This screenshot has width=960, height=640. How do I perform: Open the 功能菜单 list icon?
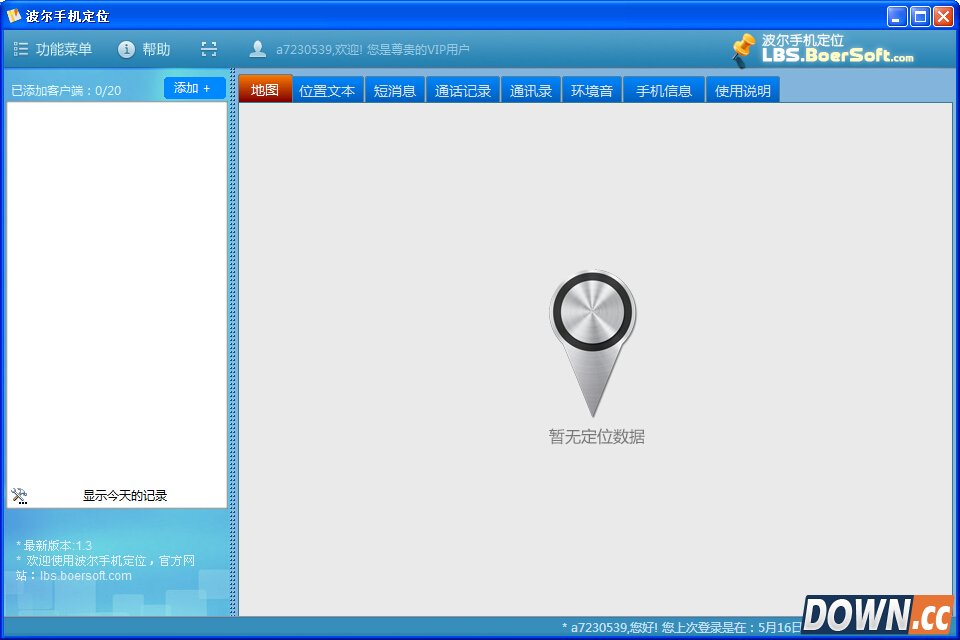pos(21,49)
